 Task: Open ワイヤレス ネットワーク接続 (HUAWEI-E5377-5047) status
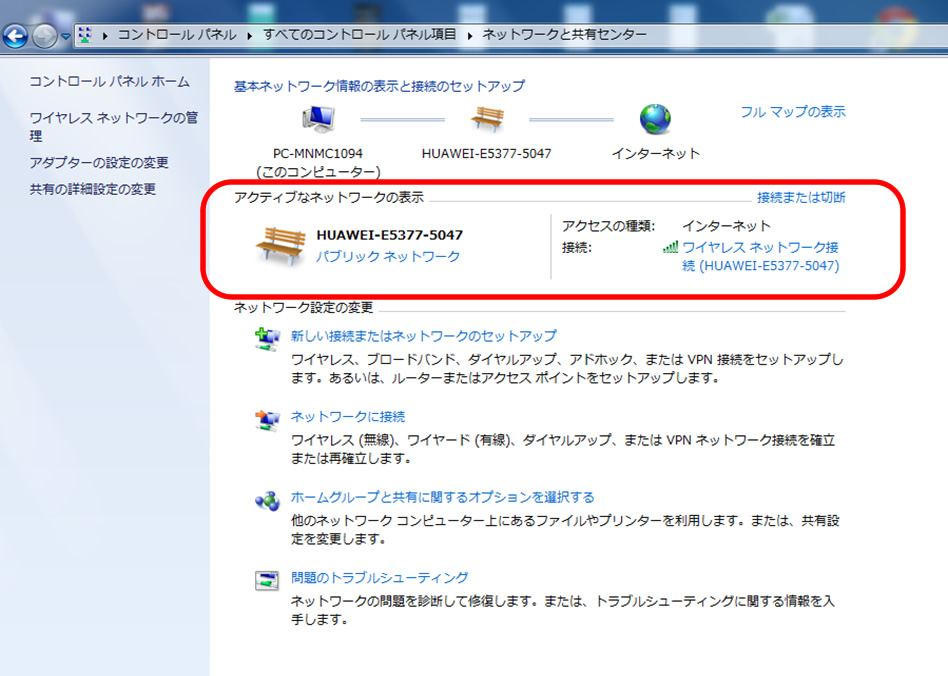(761, 256)
